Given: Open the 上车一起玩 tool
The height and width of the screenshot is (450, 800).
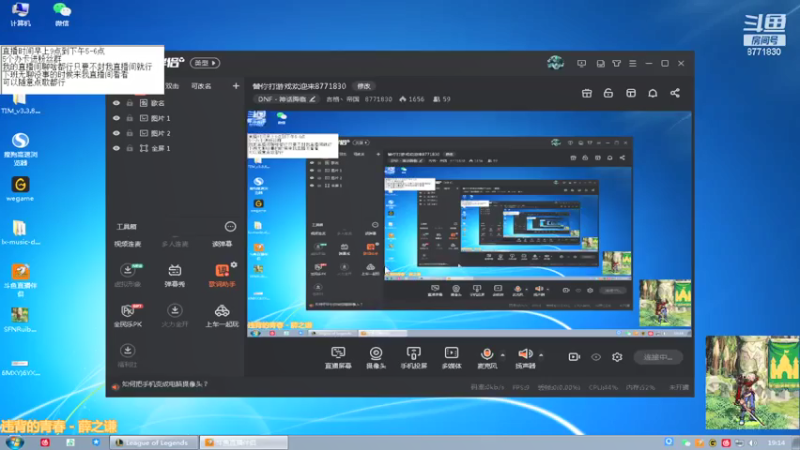Looking at the screenshot, I should [221, 315].
